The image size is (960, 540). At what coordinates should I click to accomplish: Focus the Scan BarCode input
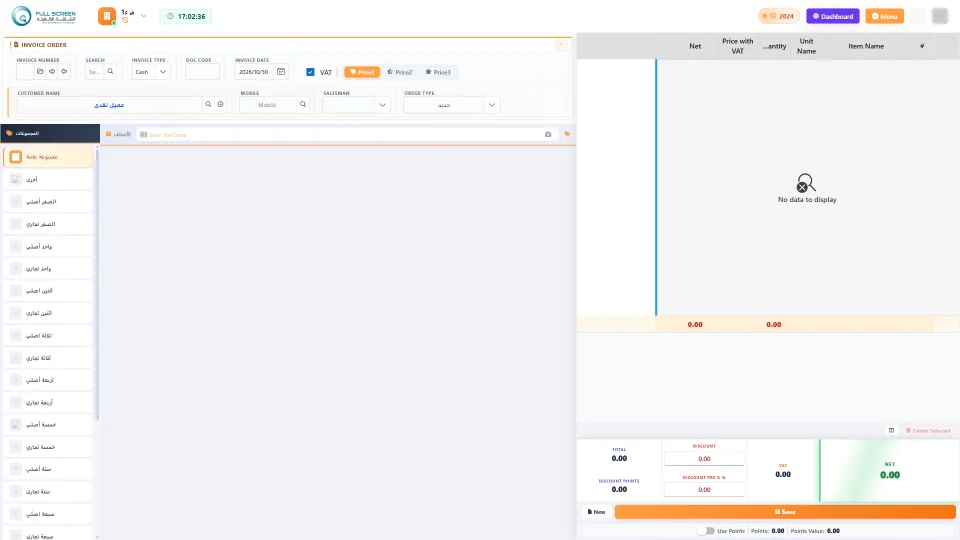(343, 134)
